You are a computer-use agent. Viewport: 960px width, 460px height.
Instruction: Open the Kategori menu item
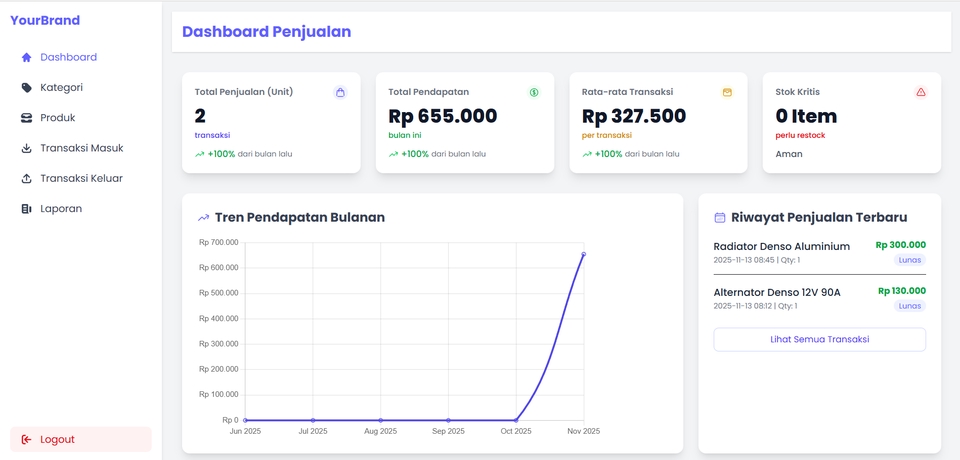61,87
